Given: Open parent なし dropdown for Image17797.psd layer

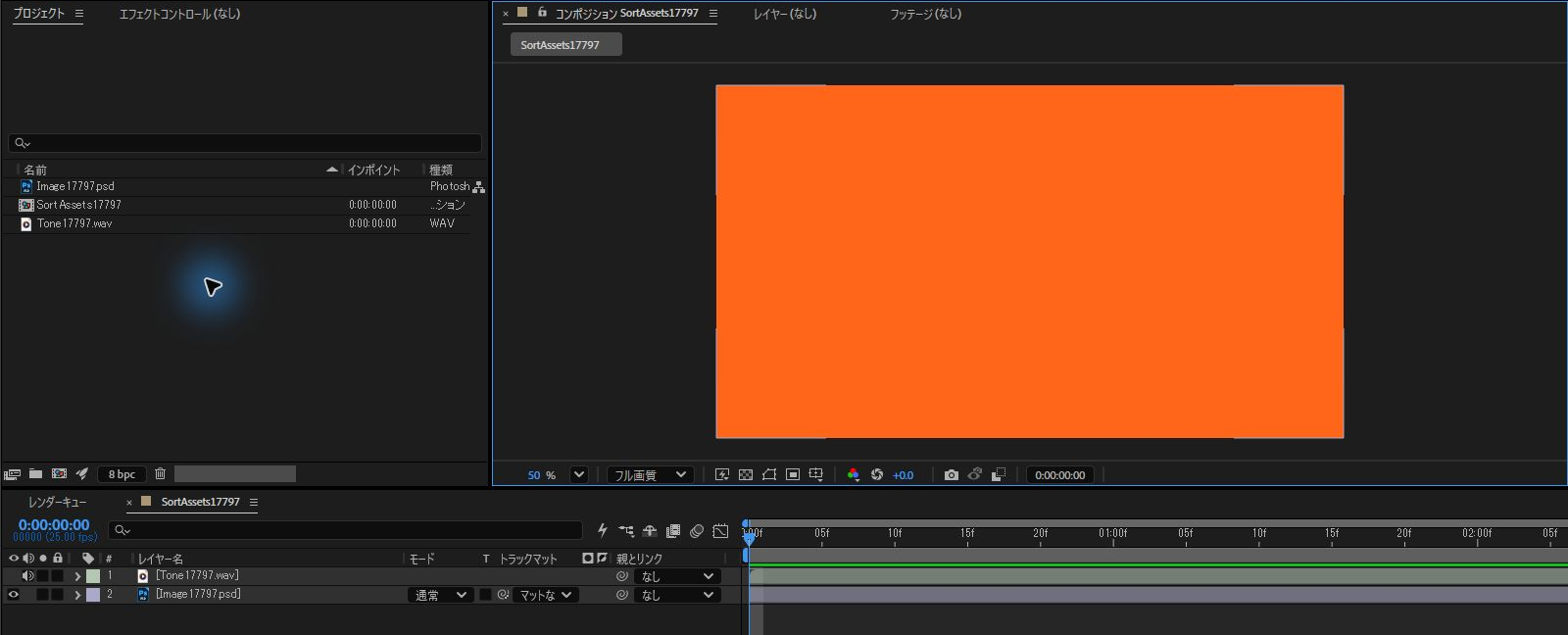Looking at the screenshot, I should tap(676, 595).
